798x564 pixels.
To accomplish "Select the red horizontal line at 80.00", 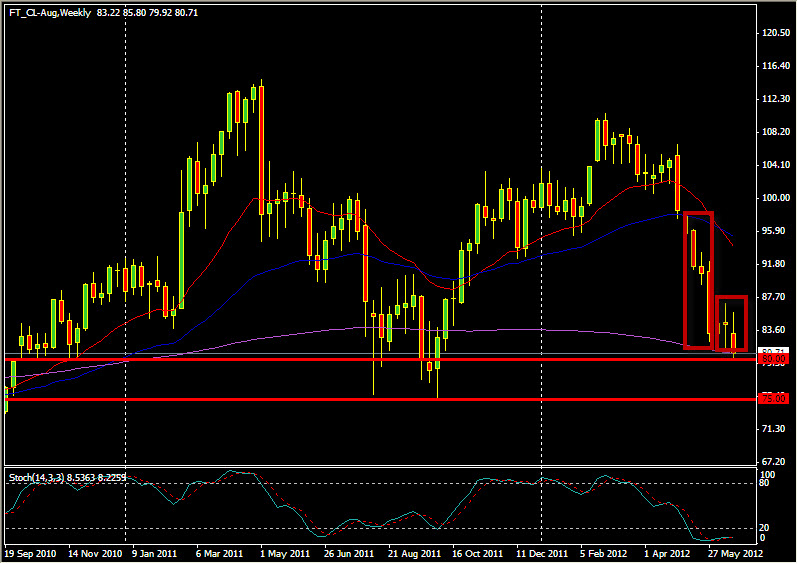I will [x=300, y=357].
